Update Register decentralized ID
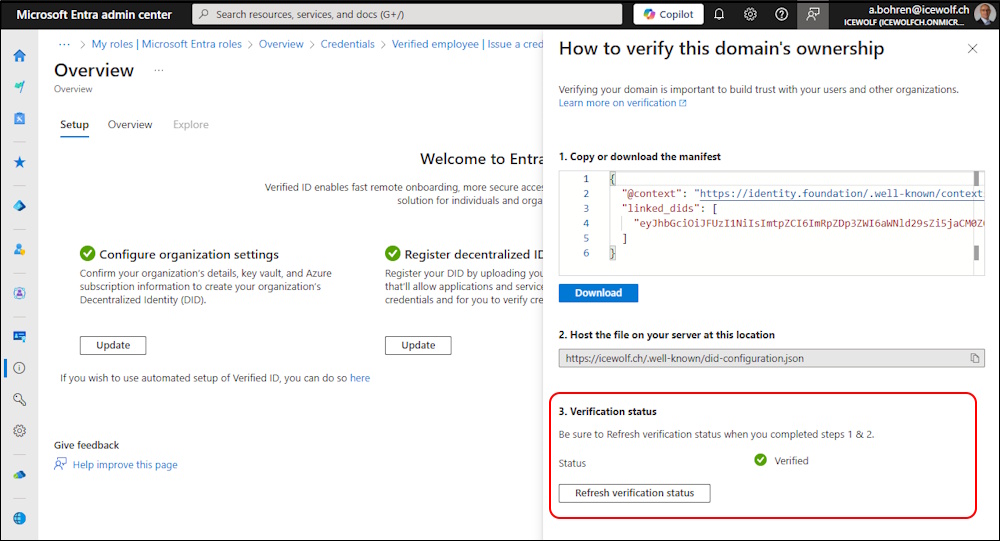 tap(418, 345)
